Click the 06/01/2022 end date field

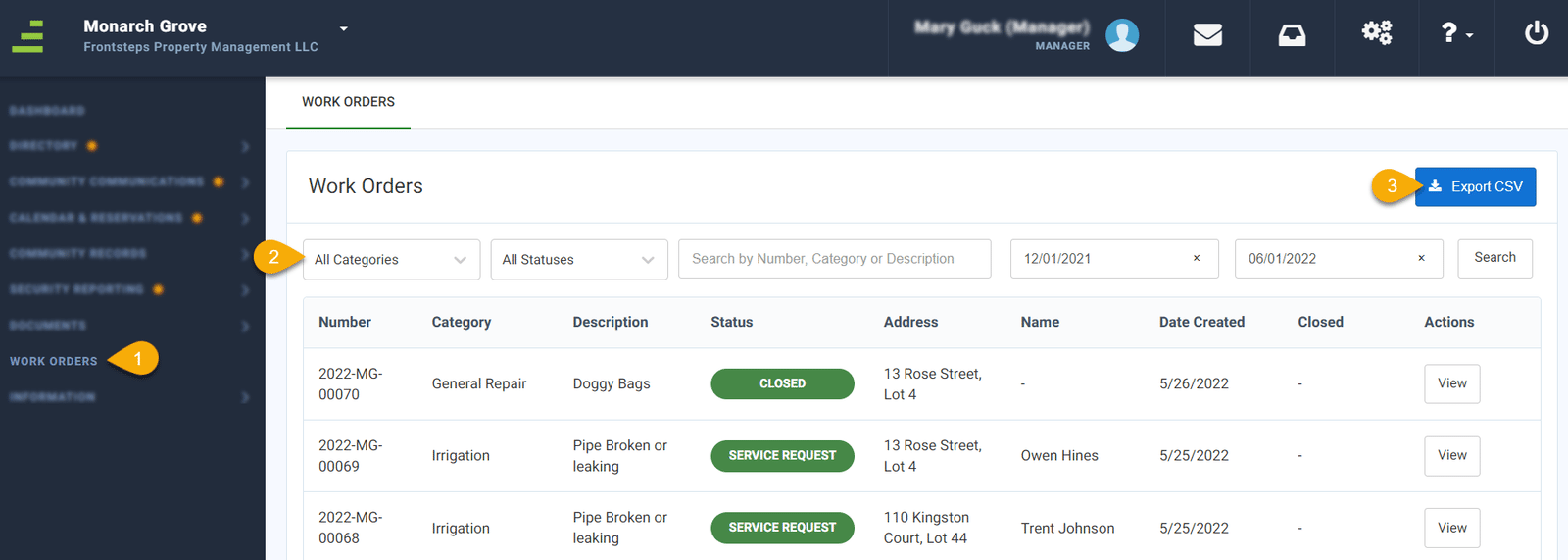(x=1339, y=259)
